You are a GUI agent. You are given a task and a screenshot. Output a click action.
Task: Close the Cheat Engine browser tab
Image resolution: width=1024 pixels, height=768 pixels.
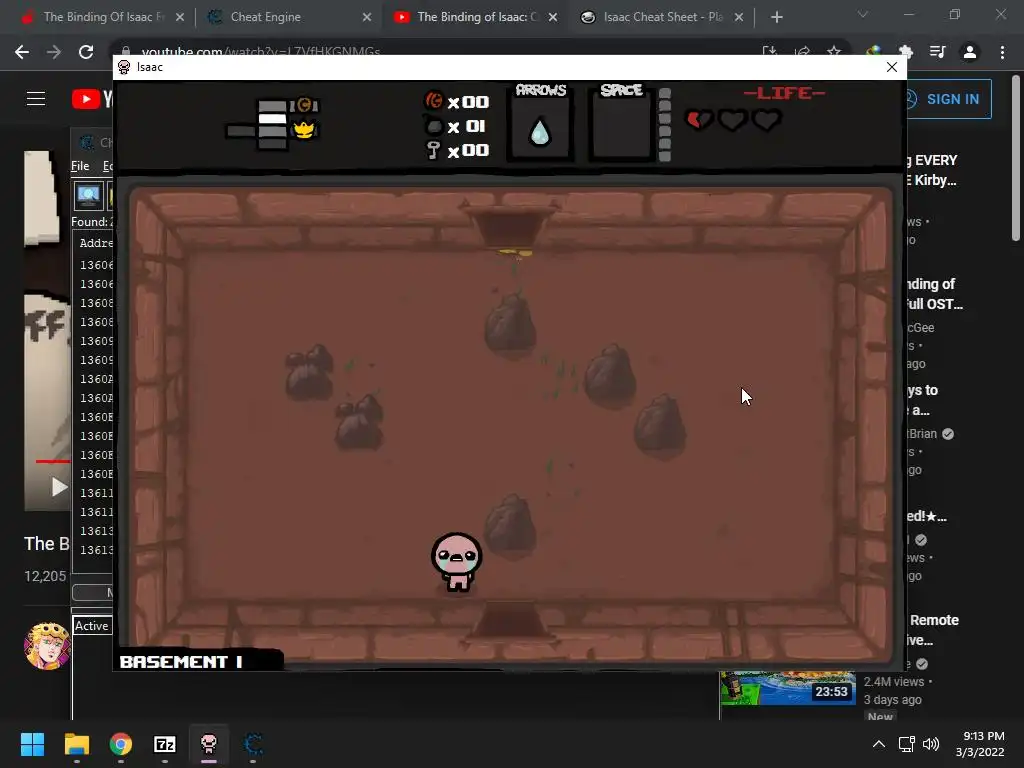point(367,17)
